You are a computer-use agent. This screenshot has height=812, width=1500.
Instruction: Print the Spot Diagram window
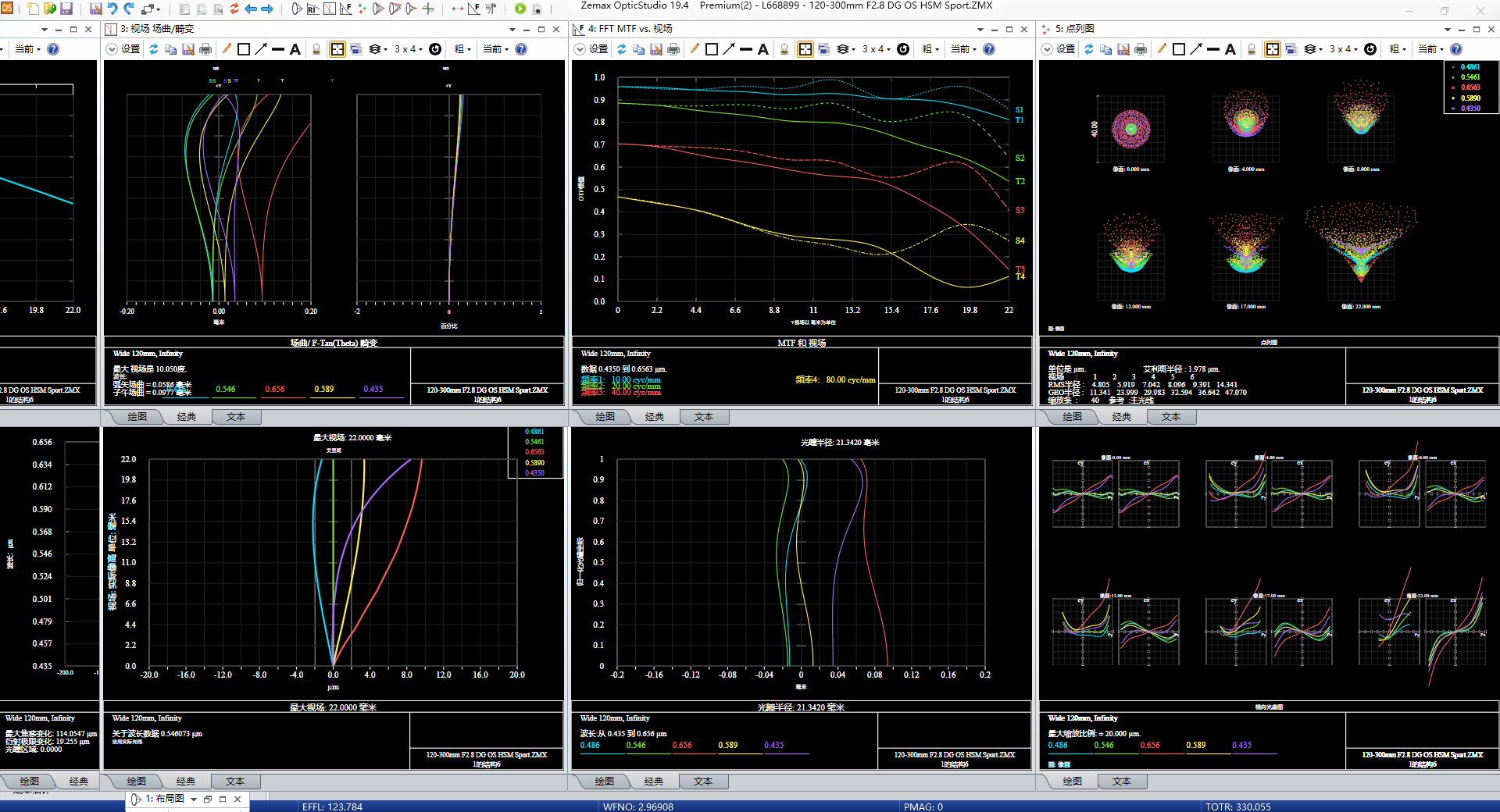point(1141,49)
